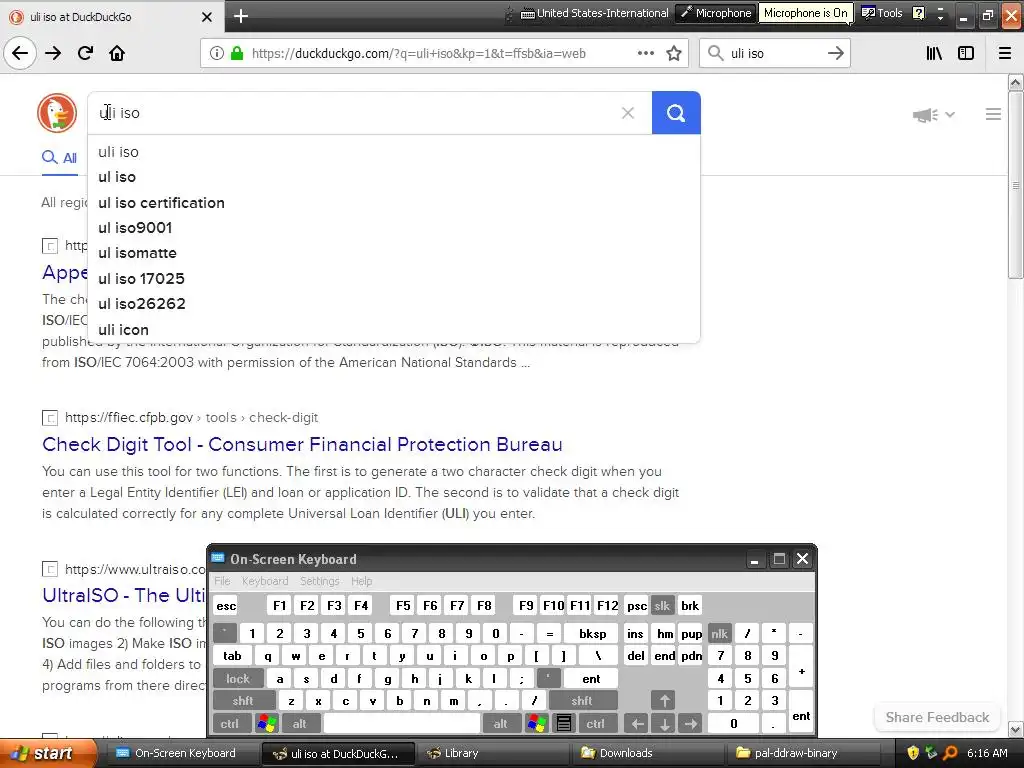Open the page actions three-dot menu
The image size is (1024, 768).
(645, 53)
